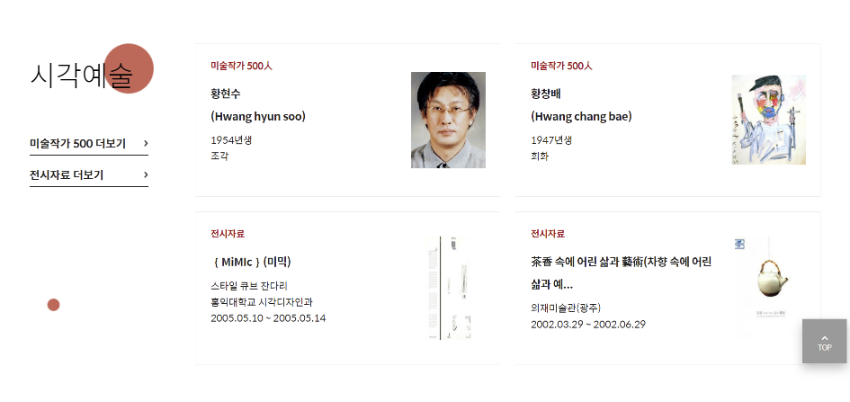Click 미술작가 500人 label above 황창배

561,66
